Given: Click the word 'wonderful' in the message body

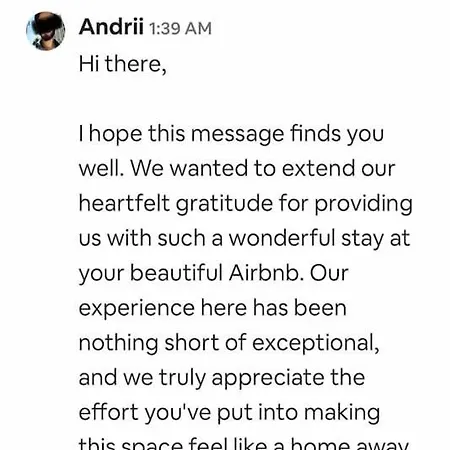Looking at the screenshot, I should (x=282, y=238).
